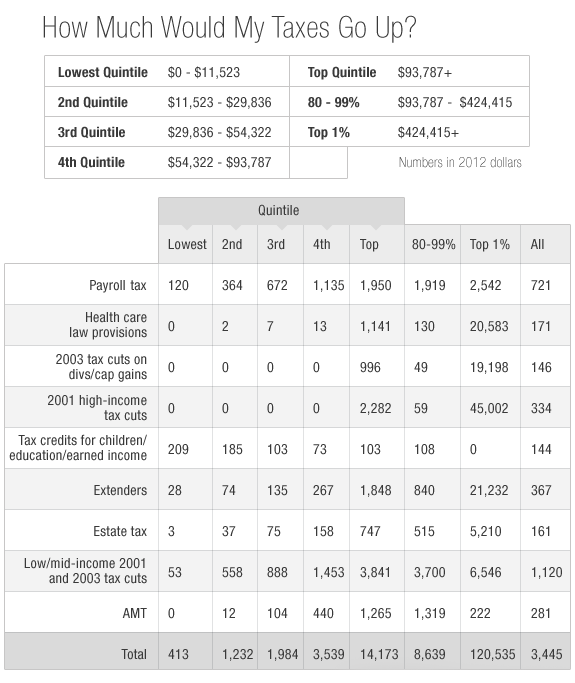The width and height of the screenshot is (575, 683).
Task: Click the Extenders row label
Action: (x=120, y=490)
